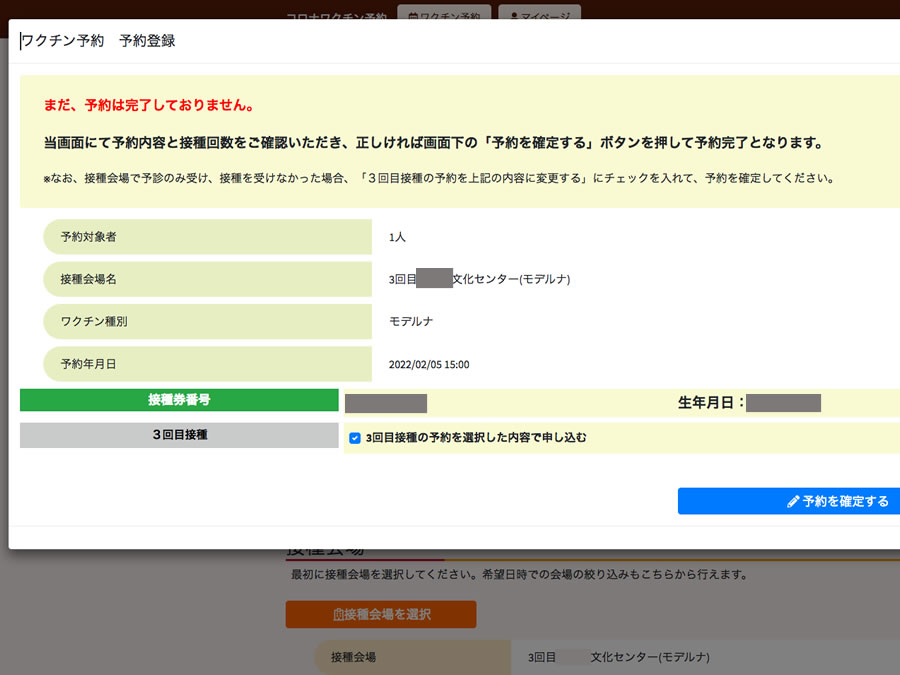This screenshot has width=900, height=675.
Task: Click the red まだ、予約は完了しておりません warning
Action: point(148,105)
